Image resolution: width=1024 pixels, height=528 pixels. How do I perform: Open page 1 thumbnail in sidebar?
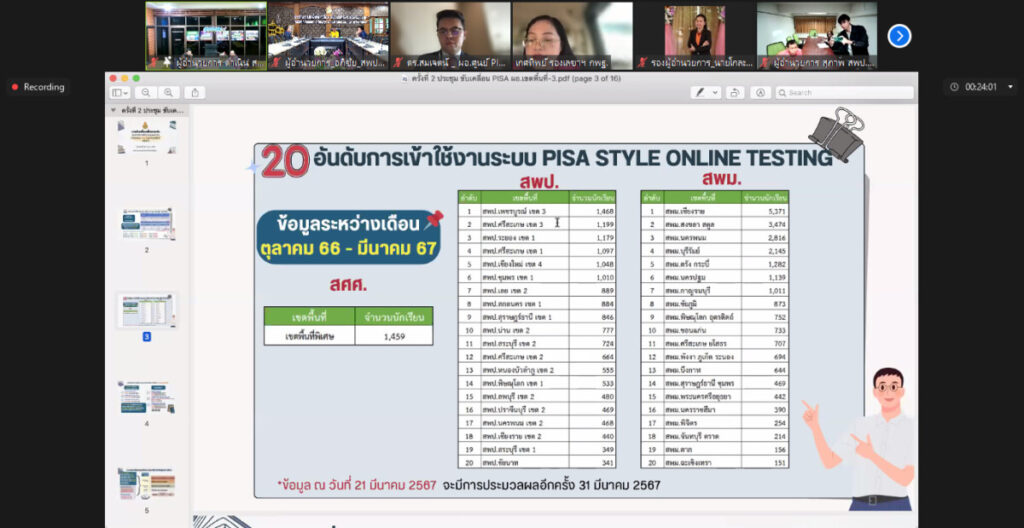pos(146,136)
